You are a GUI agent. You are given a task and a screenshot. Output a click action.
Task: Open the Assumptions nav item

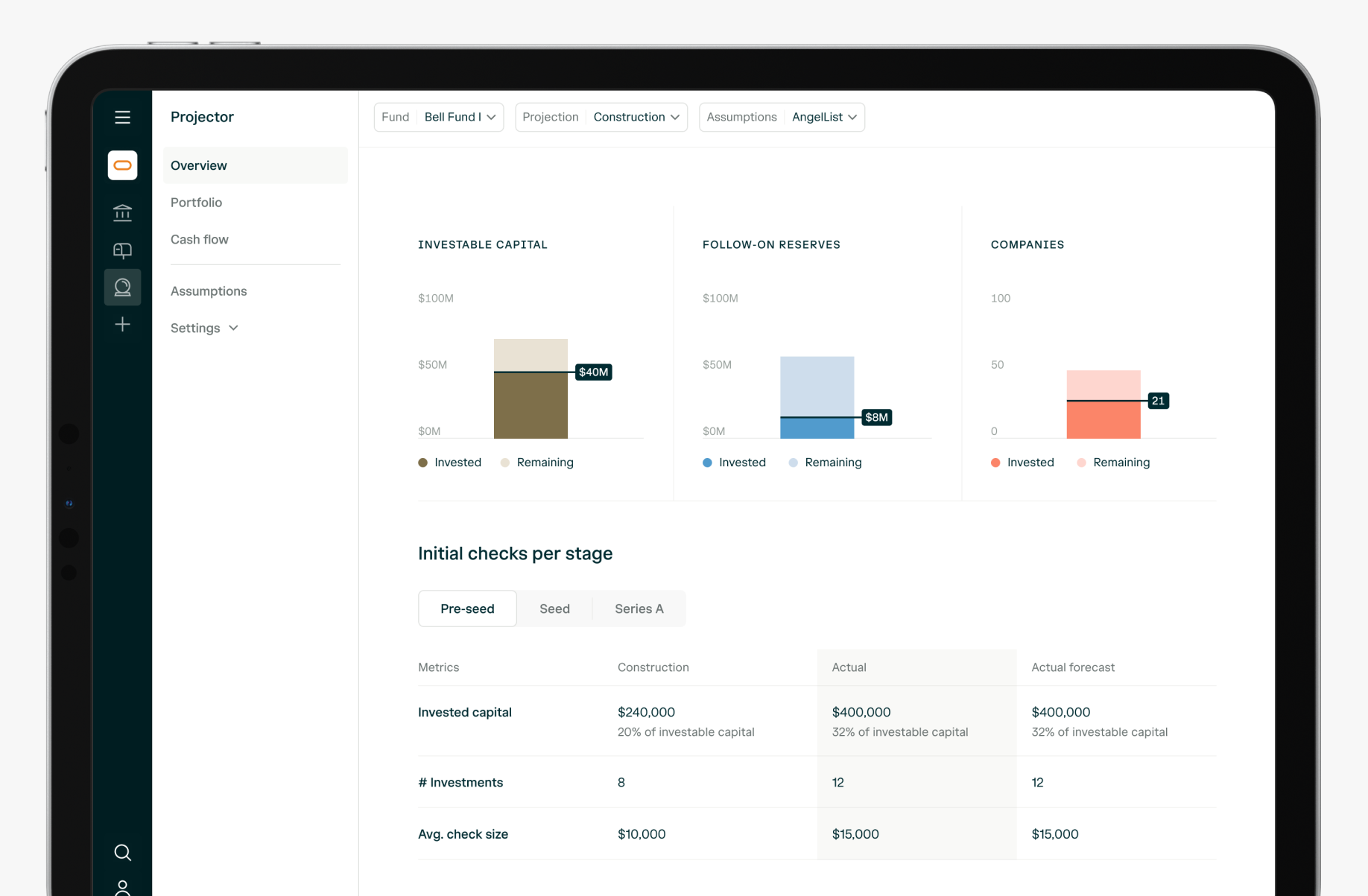[x=209, y=291]
